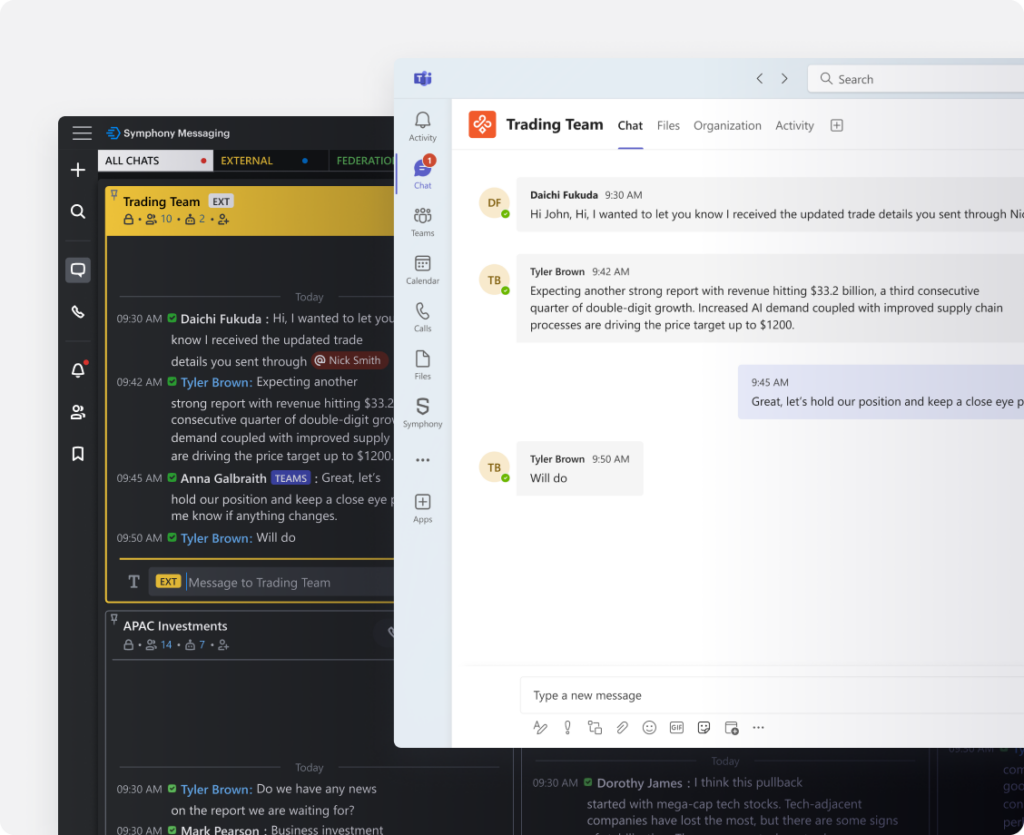
Task: Select the EXTERNAL tab in Symphony
Action: click(x=247, y=161)
